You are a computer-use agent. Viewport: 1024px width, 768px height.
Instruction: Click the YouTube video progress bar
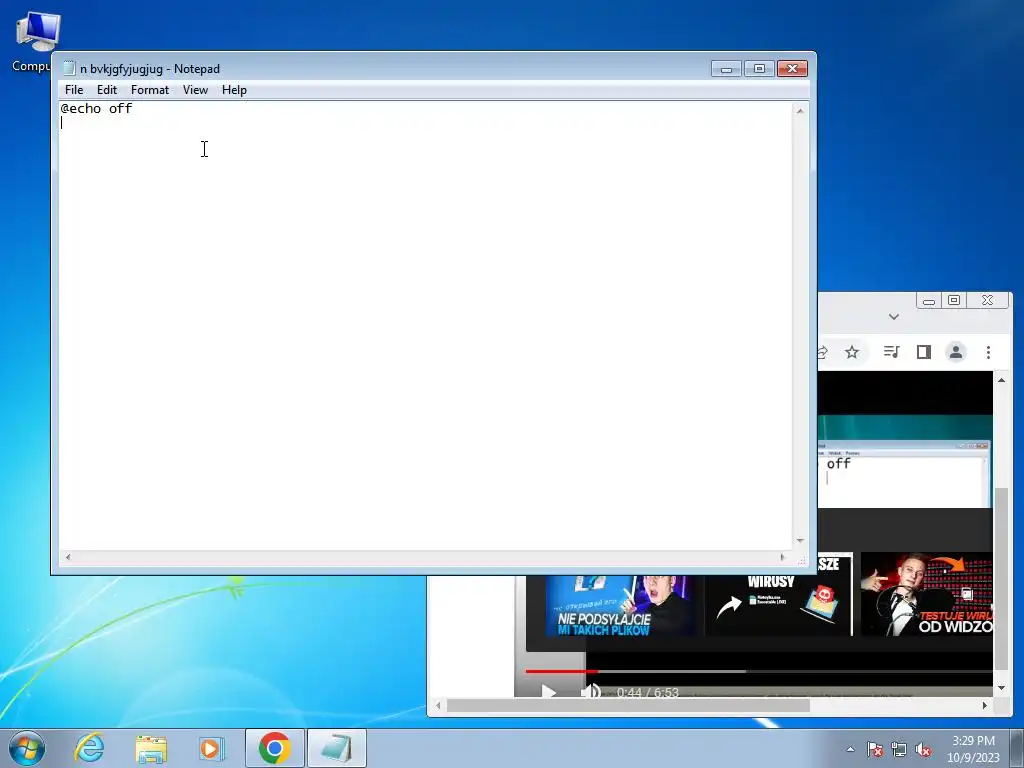point(758,671)
